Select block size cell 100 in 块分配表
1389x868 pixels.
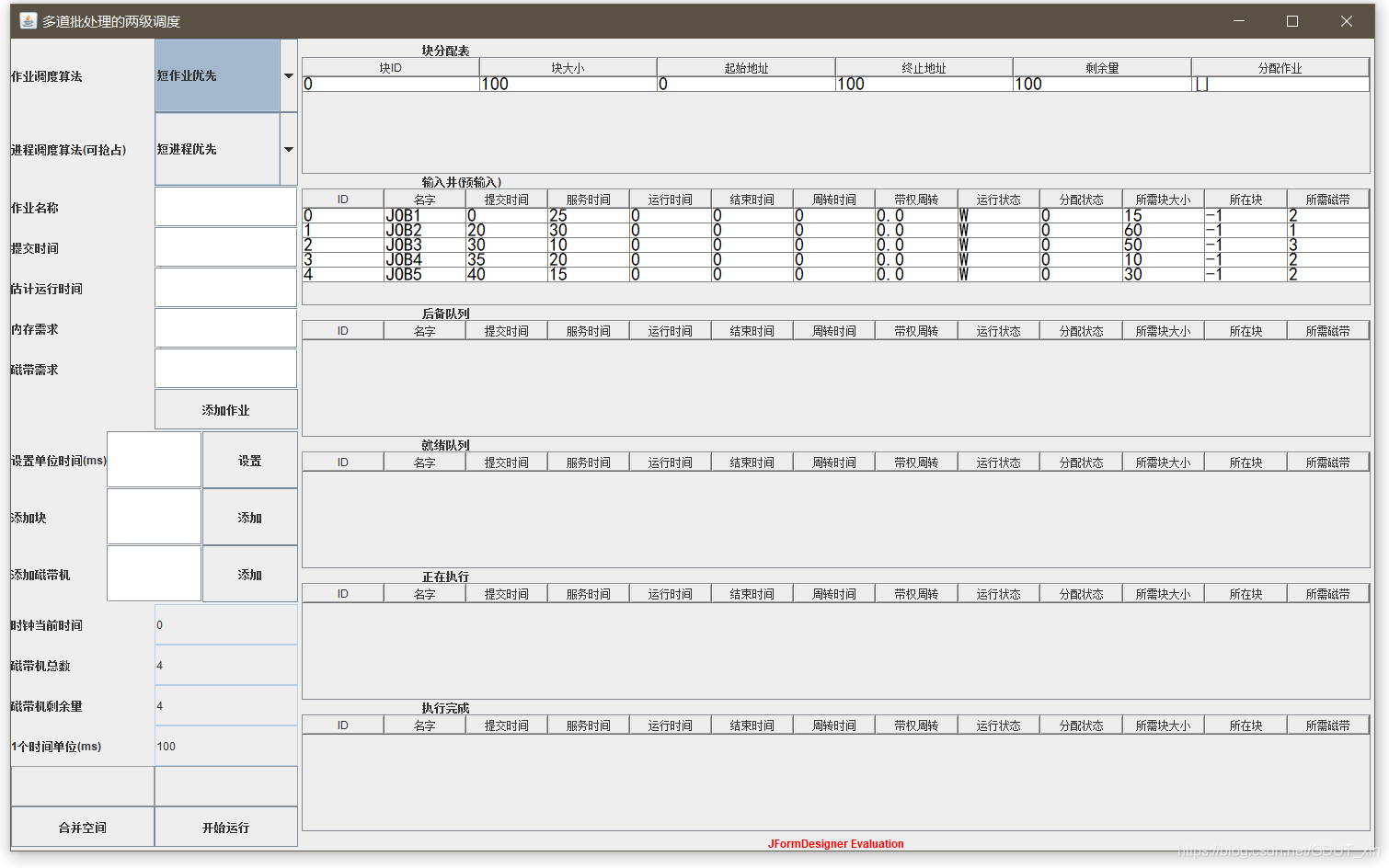click(x=568, y=84)
